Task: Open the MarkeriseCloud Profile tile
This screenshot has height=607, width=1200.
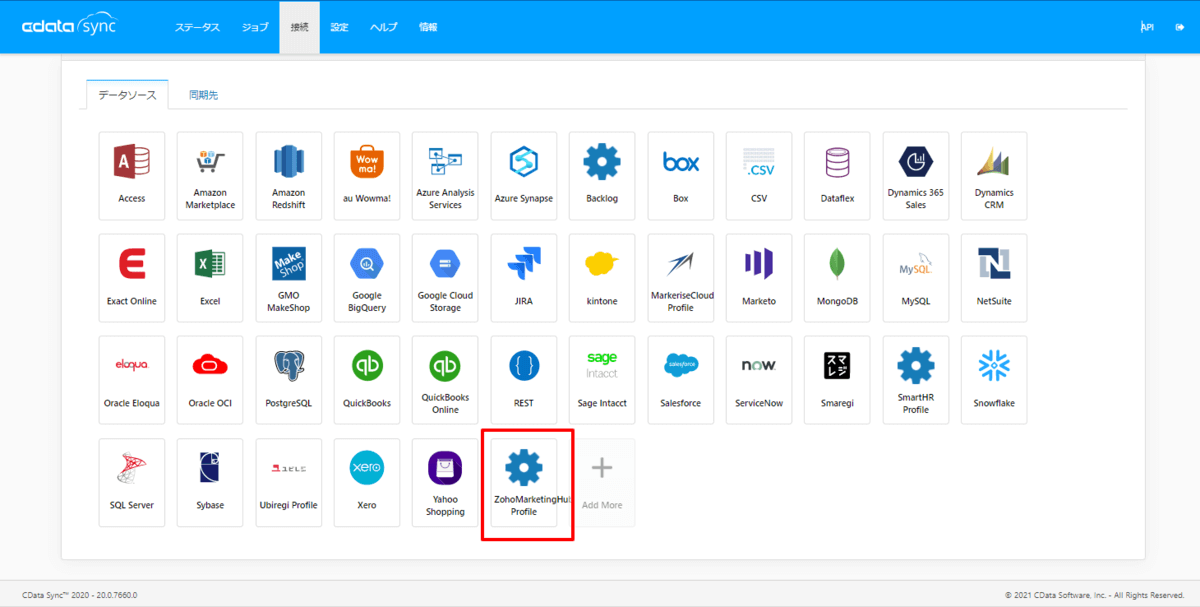Action: (x=681, y=278)
